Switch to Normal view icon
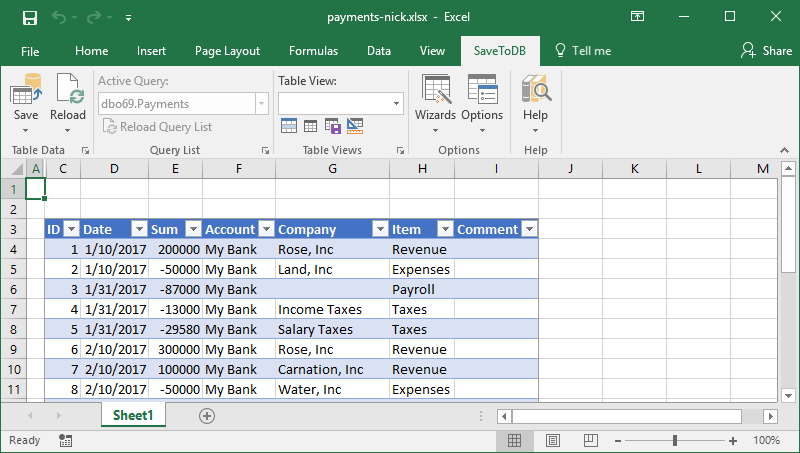The height and width of the screenshot is (453, 800). (x=514, y=440)
